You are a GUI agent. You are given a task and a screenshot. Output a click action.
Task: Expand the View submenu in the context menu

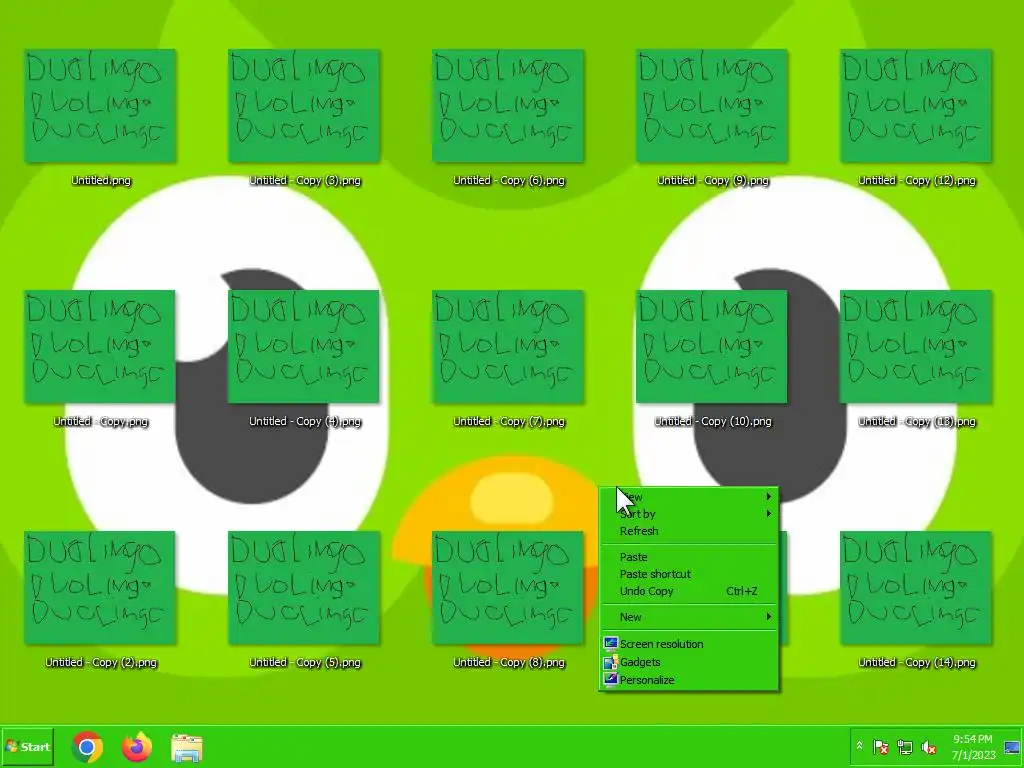click(x=689, y=497)
